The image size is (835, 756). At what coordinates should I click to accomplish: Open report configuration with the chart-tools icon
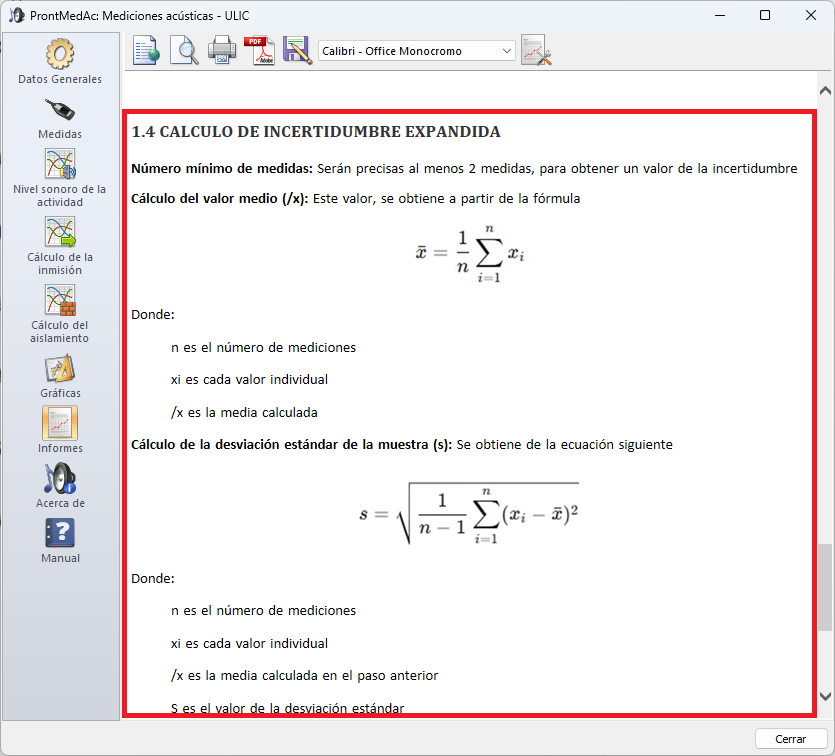[x=536, y=49]
